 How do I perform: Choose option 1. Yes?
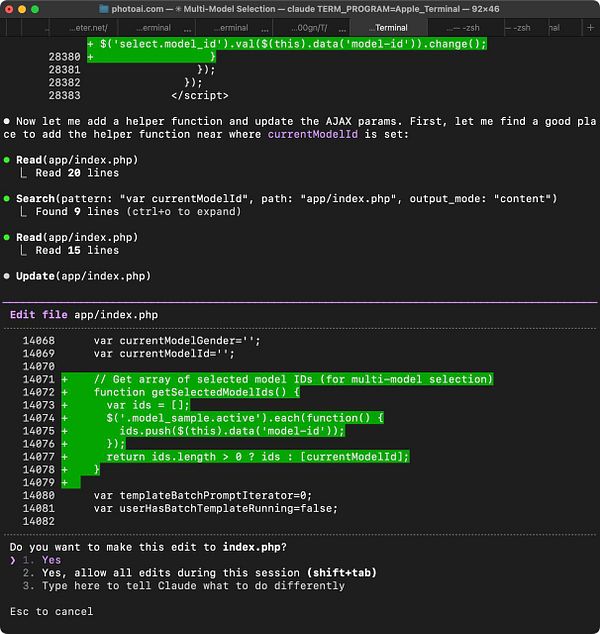click(42, 560)
